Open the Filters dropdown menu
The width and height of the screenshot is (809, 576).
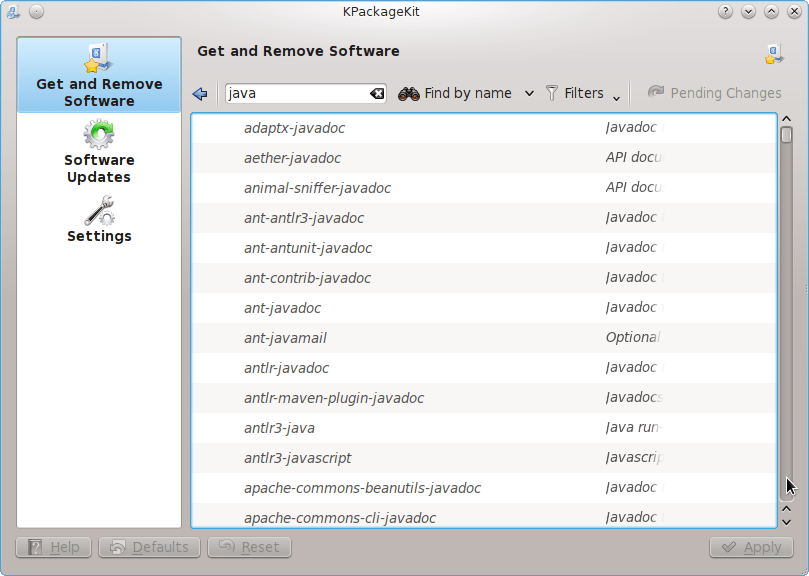click(x=583, y=93)
